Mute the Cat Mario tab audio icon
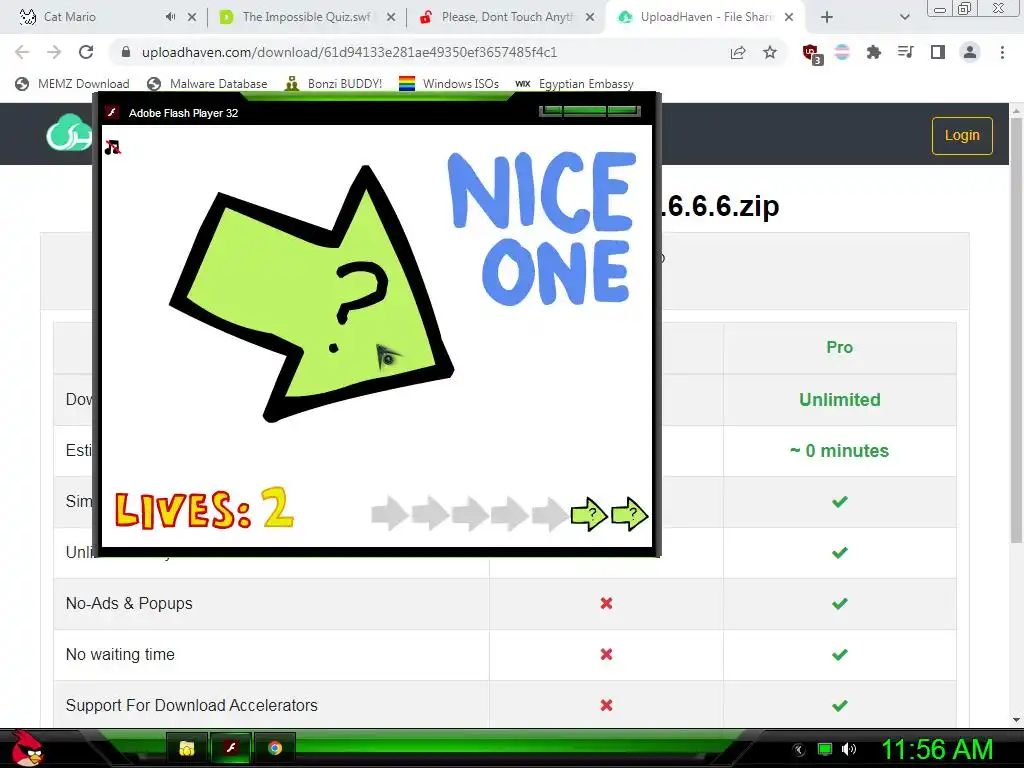The height and width of the screenshot is (768, 1024). (x=170, y=17)
